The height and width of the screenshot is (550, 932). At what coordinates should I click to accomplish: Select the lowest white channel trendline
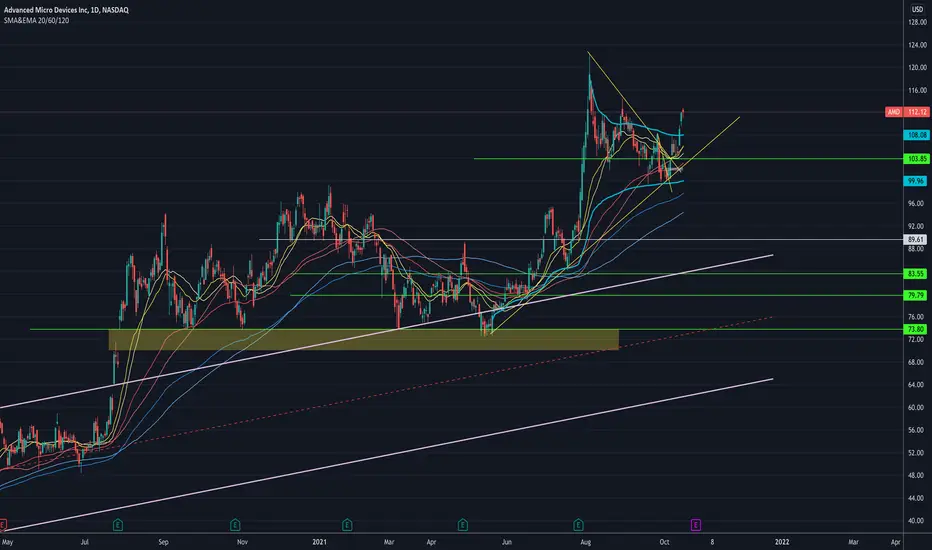coord(386,455)
